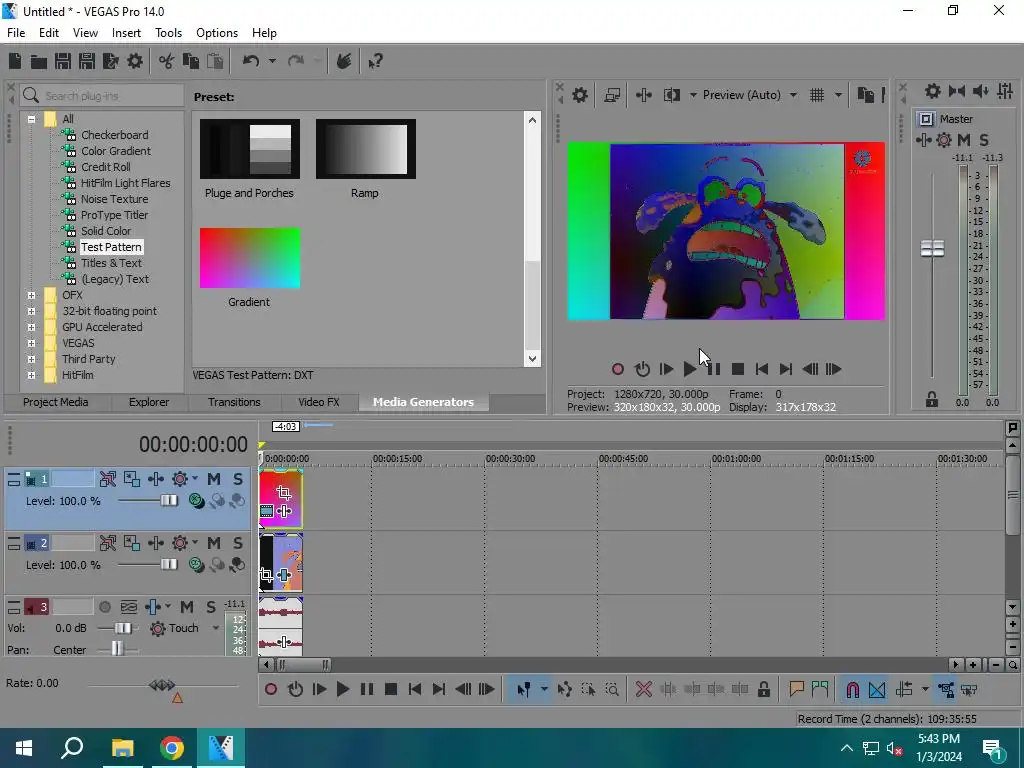The height and width of the screenshot is (768, 1024).
Task: Click the What's This help icon
Action: (375, 61)
